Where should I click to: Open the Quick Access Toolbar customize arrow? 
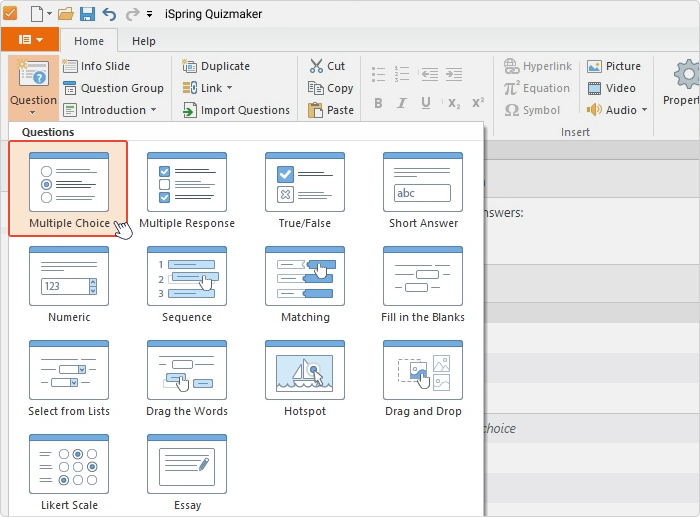tap(150, 14)
